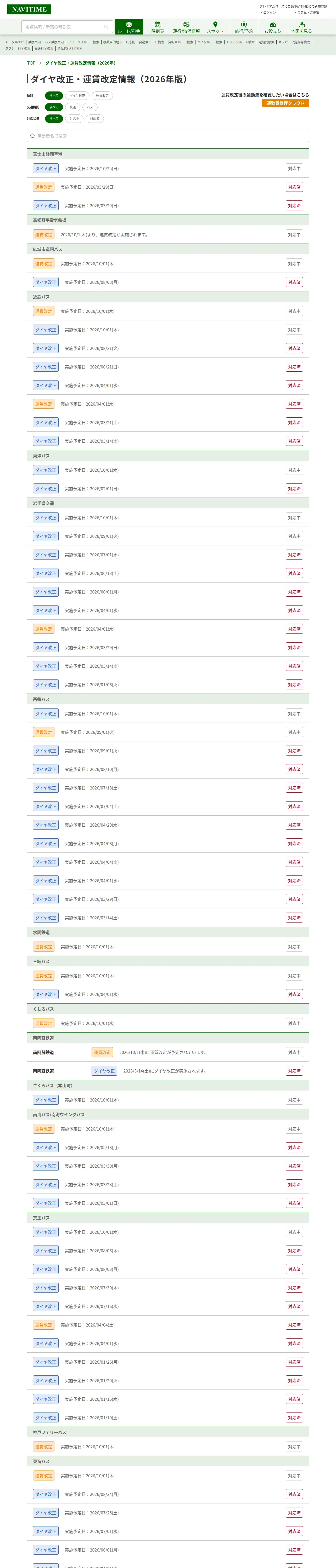This screenshot has height=1568, width=336.
Task: Click the オフピーク定期券検索 link
Action: (x=294, y=42)
